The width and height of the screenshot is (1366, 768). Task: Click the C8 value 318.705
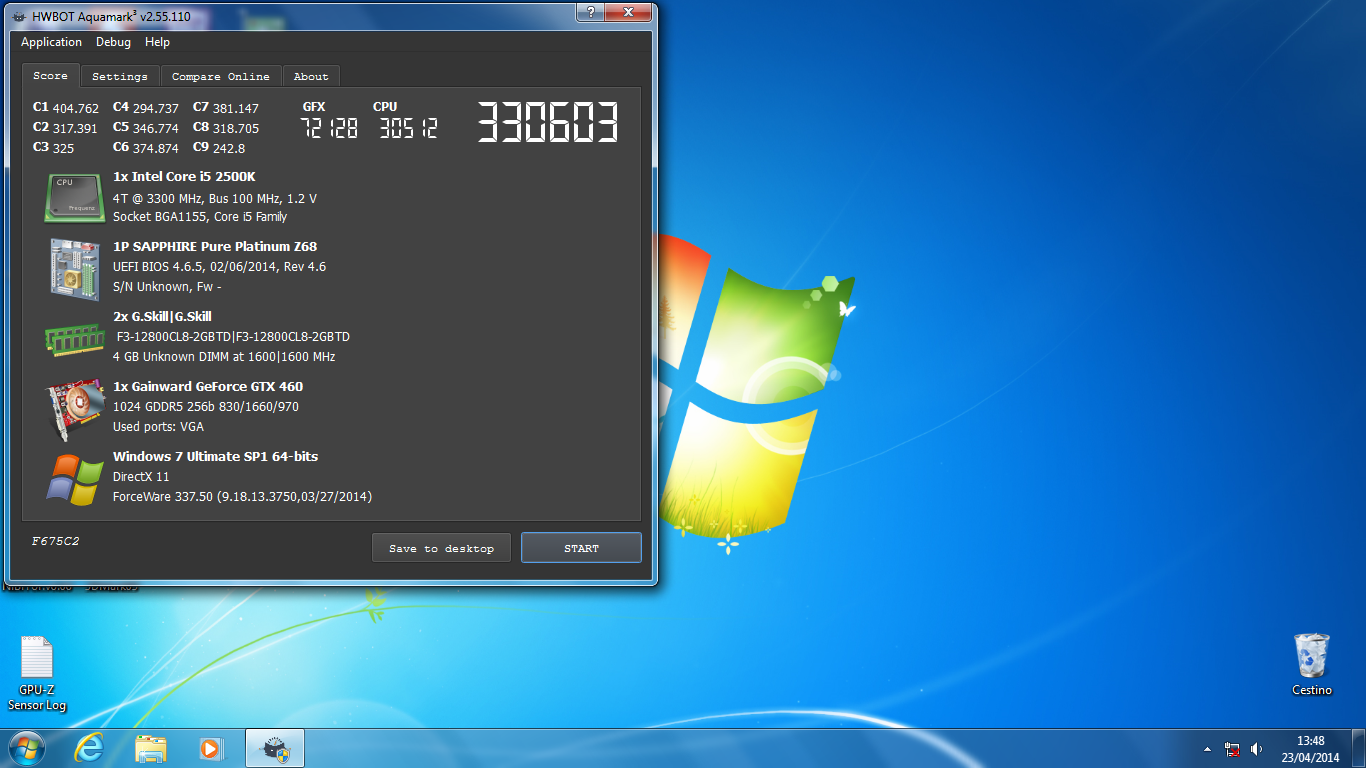[x=236, y=128]
